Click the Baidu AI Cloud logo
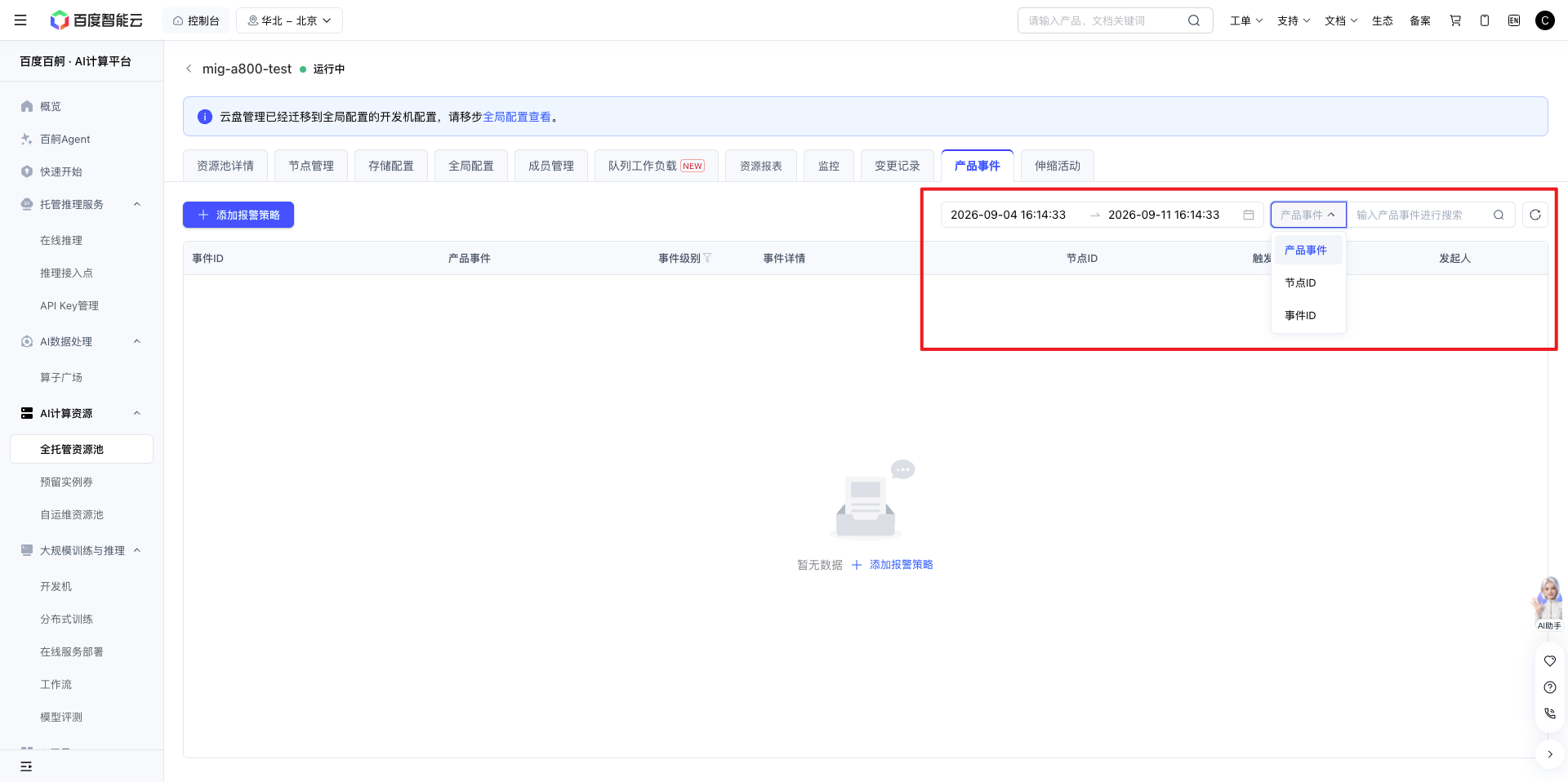The image size is (1568, 782). pos(96,20)
